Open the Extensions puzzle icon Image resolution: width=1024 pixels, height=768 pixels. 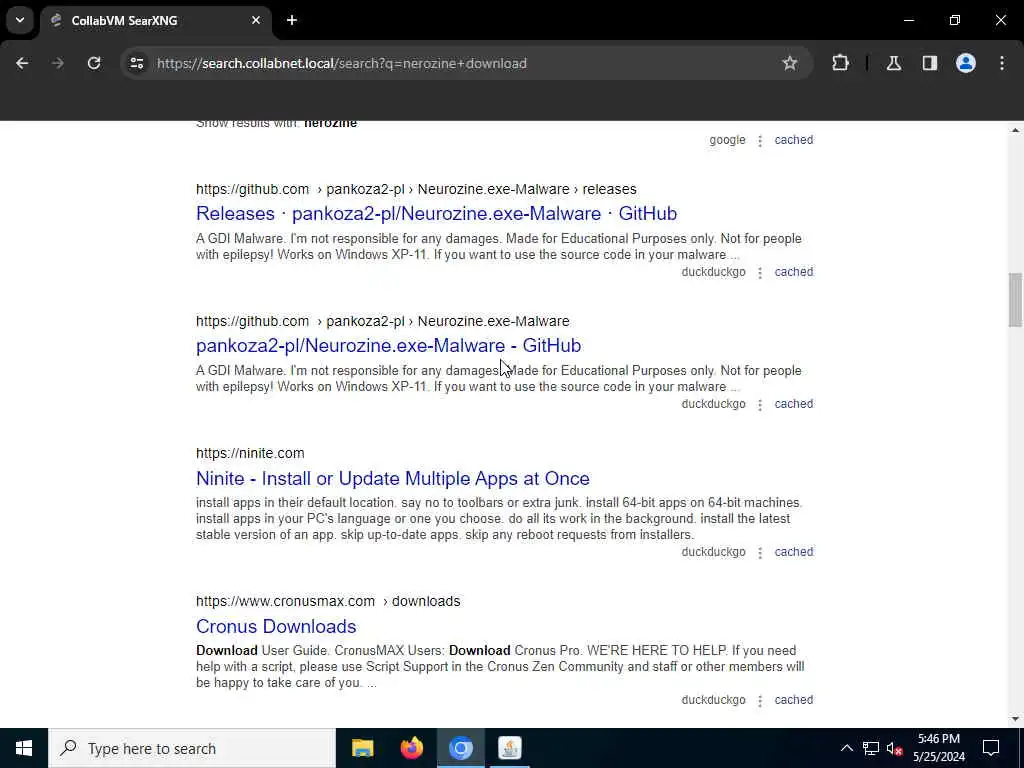coord(840,63)
